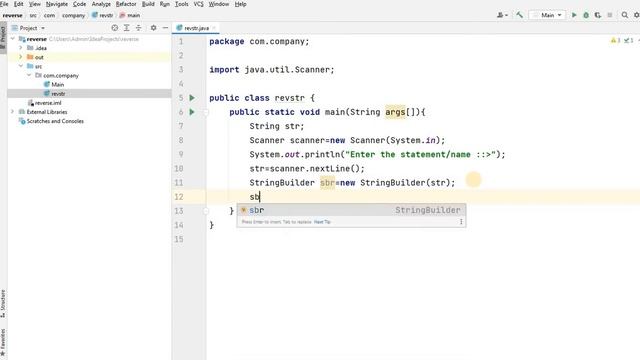640x360 pixels.
Task: Collapse the reverse project root node
Action: (13, 39)
